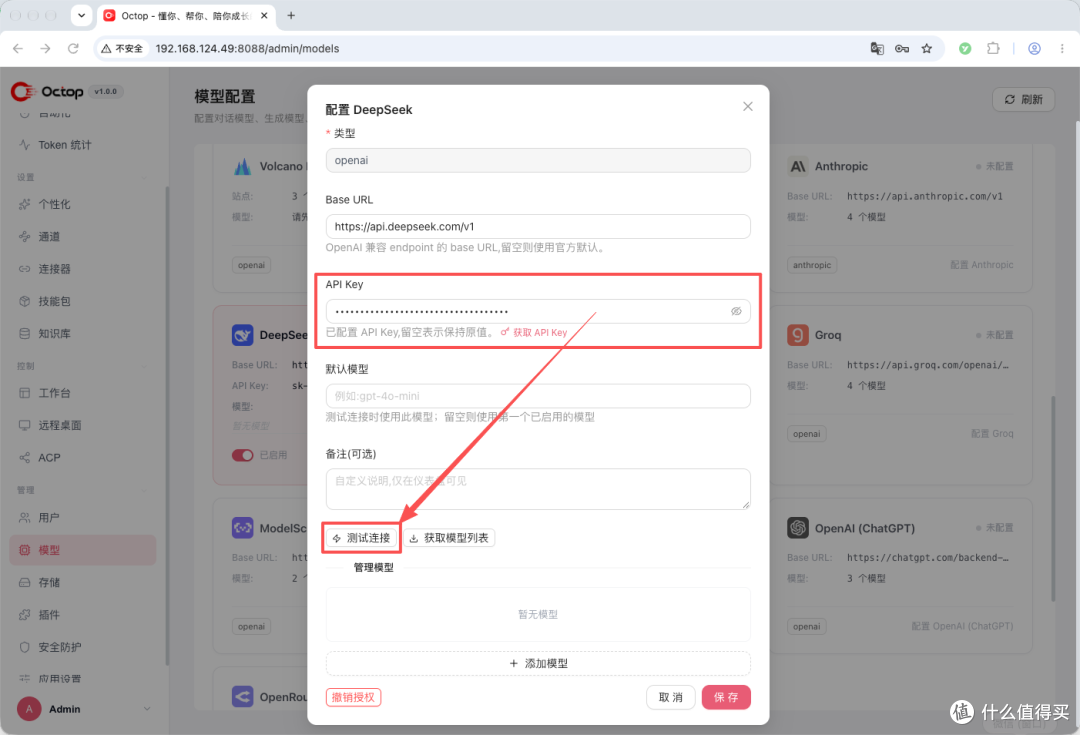Click the page vertical scrollbar
The image size is (1080, 735).
point(1052,499)
